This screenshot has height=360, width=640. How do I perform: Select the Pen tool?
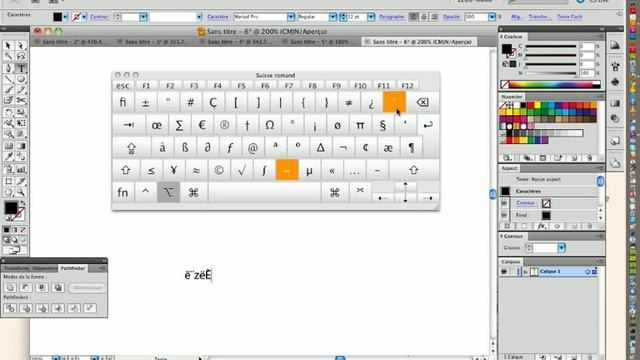pyautogui.click(x=8, y=68)
